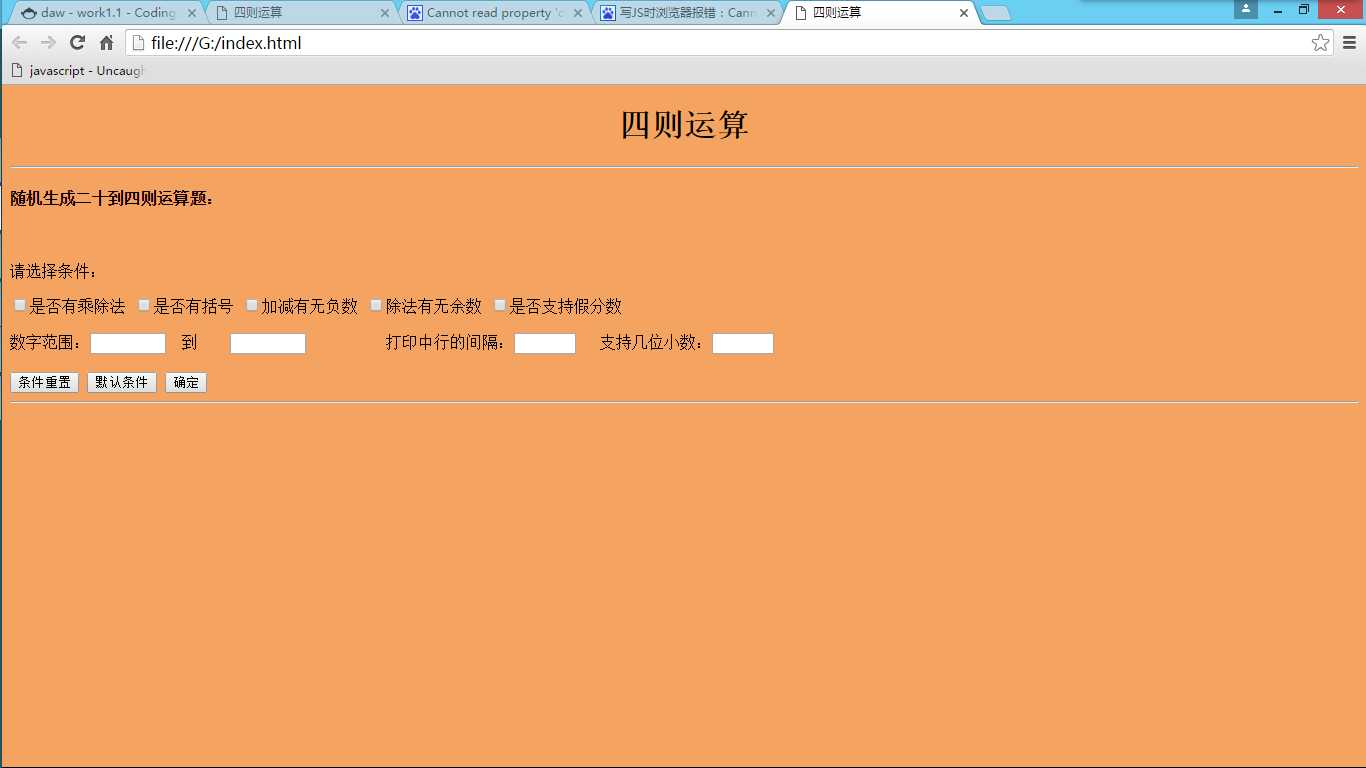The width and height of the screenshot is (1366, 768).
Task: Open a new tab with the new-tab button
Action: 995,13
